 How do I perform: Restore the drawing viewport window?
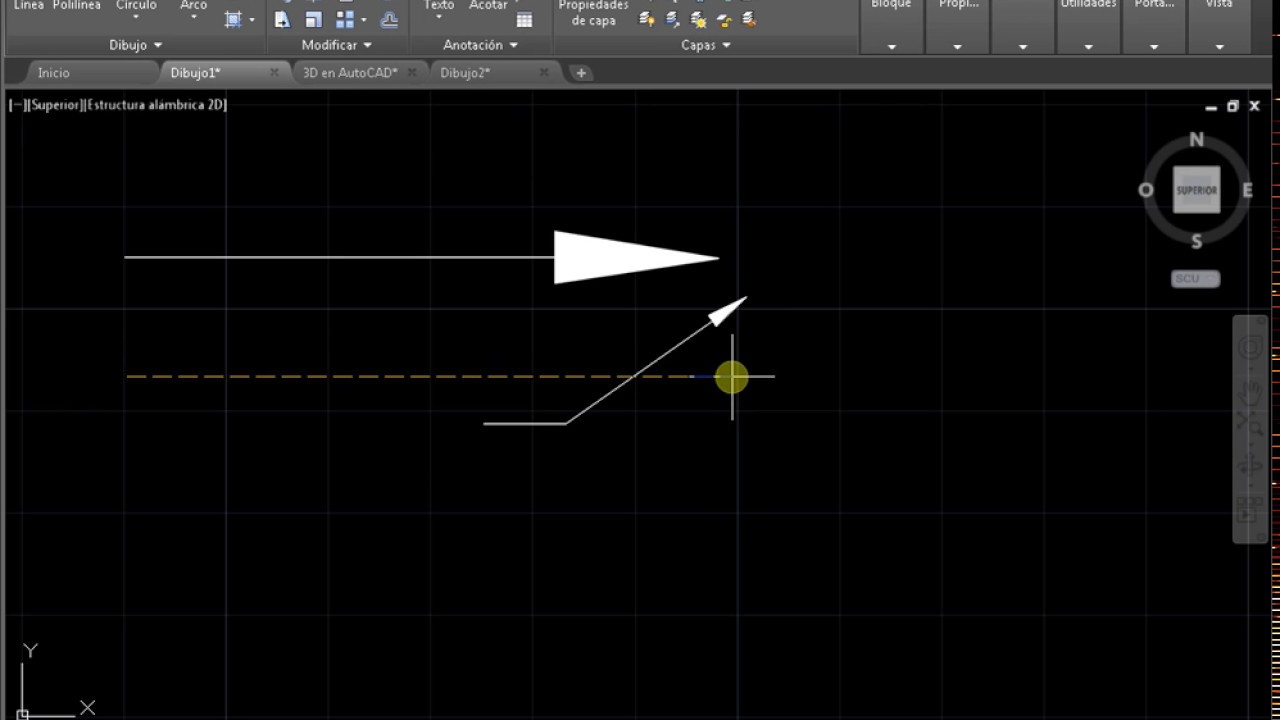tap(1233, 106)
